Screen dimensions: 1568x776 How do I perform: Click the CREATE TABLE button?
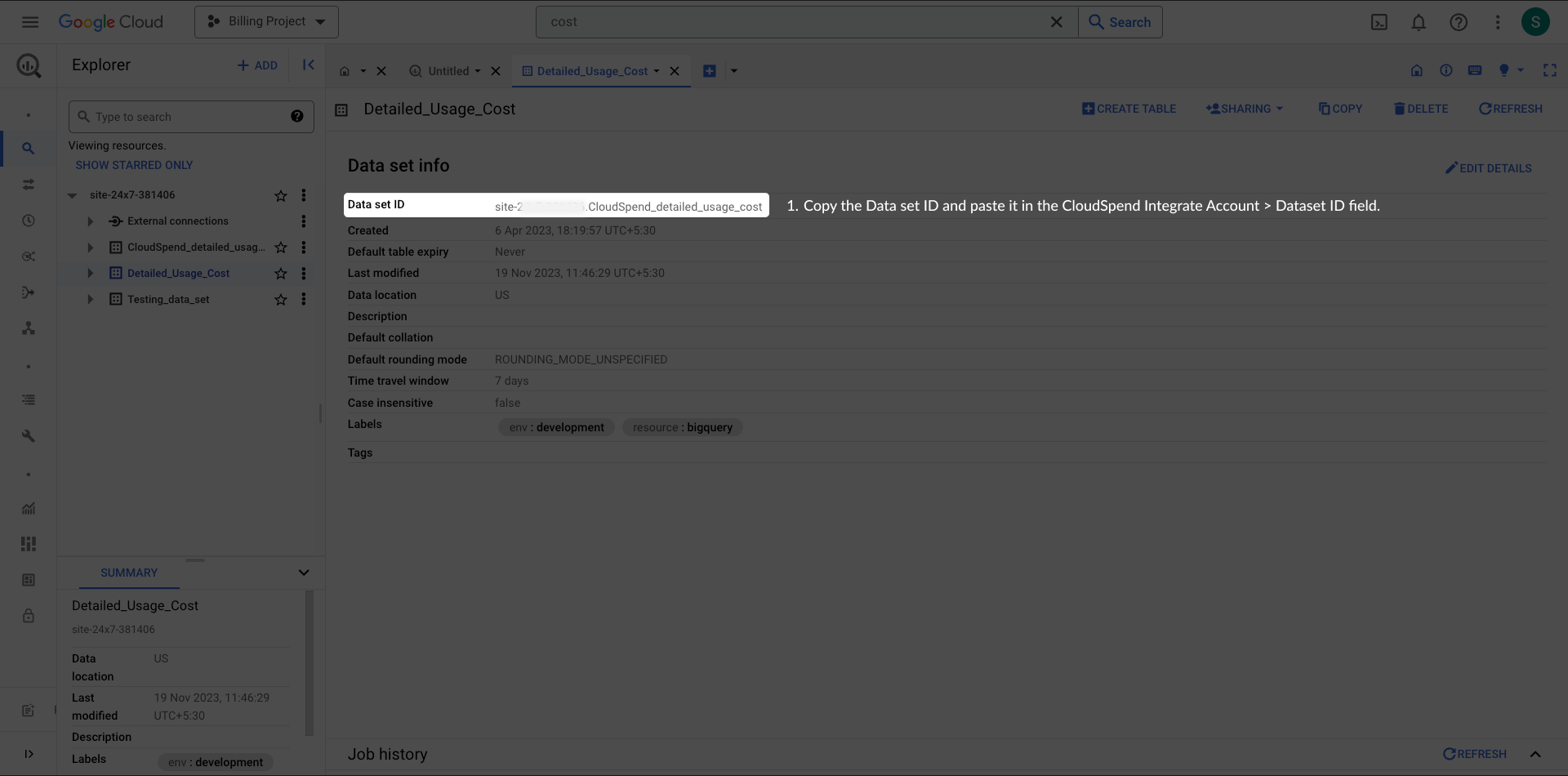coord(1129,108)
